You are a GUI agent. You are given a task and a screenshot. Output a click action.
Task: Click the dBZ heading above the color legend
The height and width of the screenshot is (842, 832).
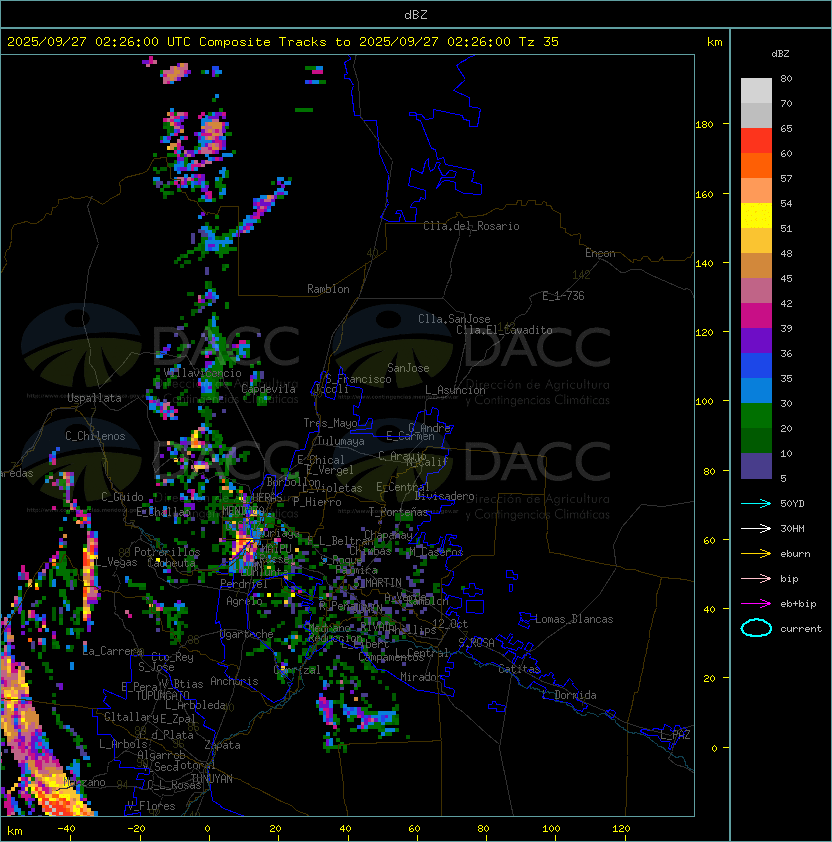(780, 54)
